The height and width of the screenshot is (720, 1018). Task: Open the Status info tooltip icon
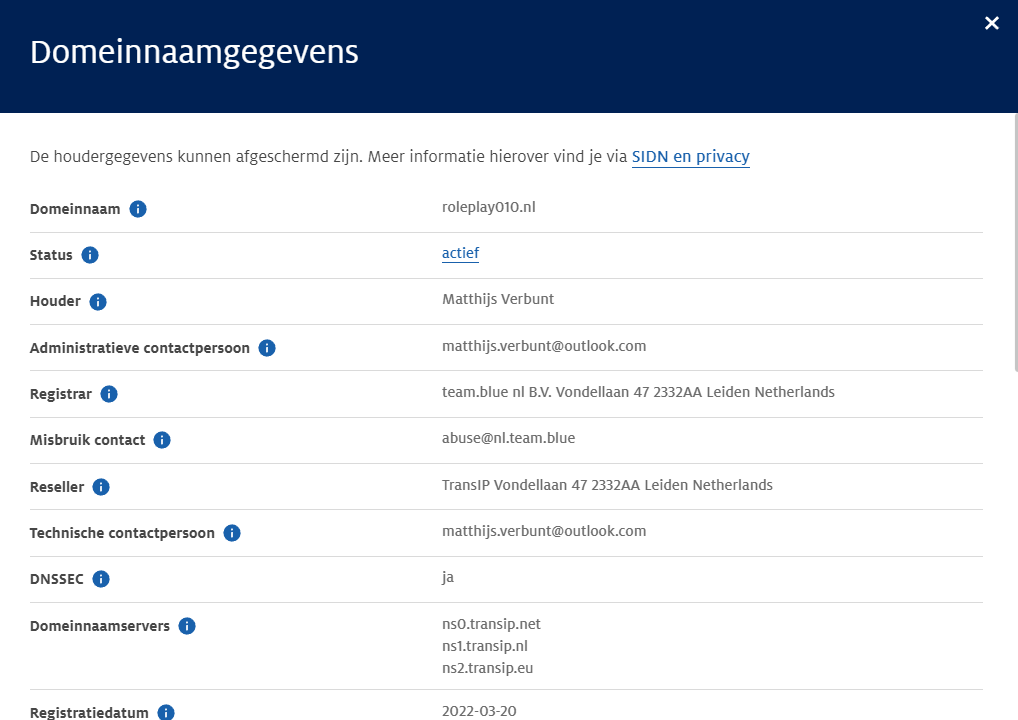(x=90, y=255)
